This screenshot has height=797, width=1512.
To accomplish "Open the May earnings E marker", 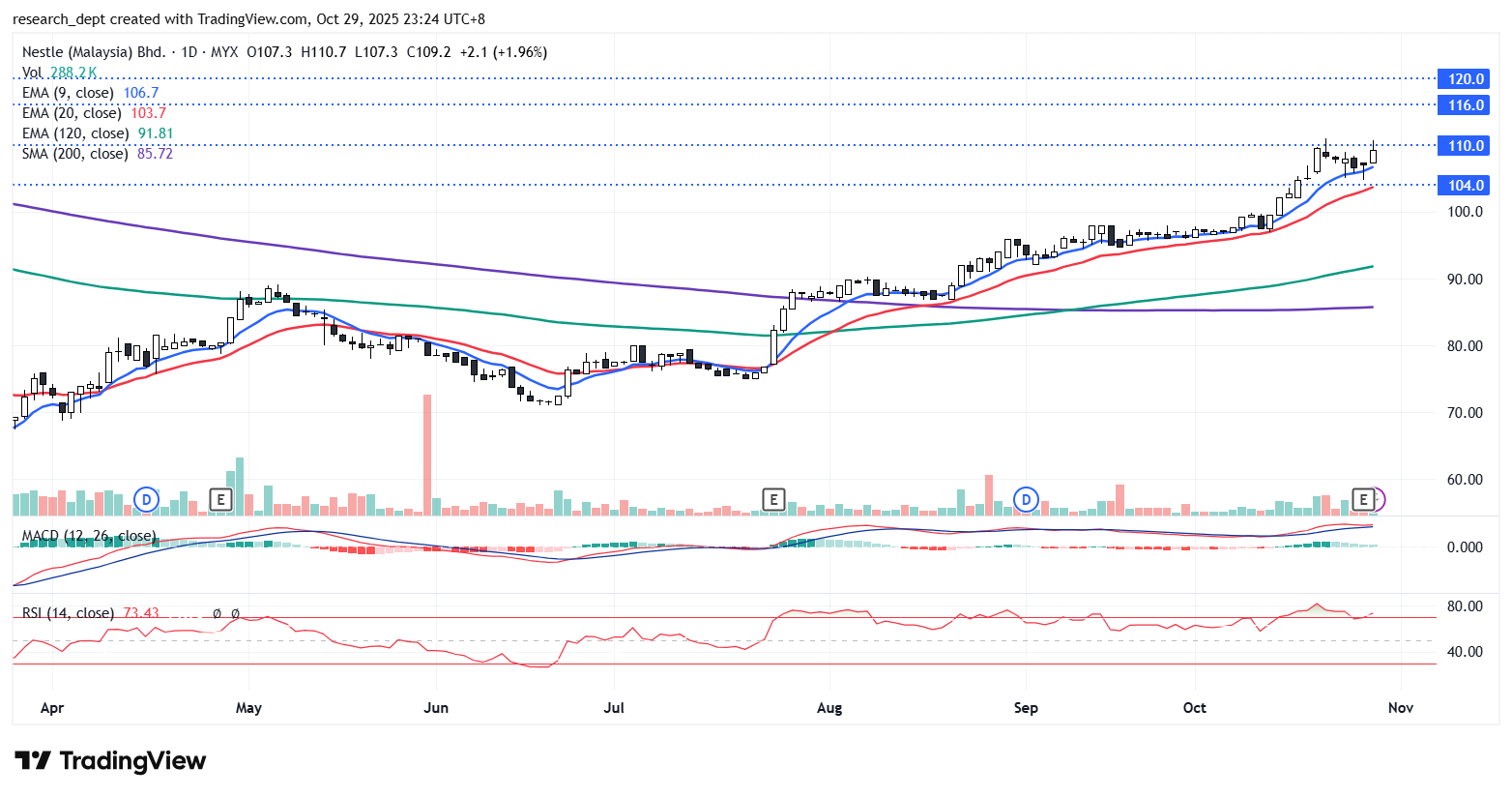I will pyautogui.click(x=221, y=499).
